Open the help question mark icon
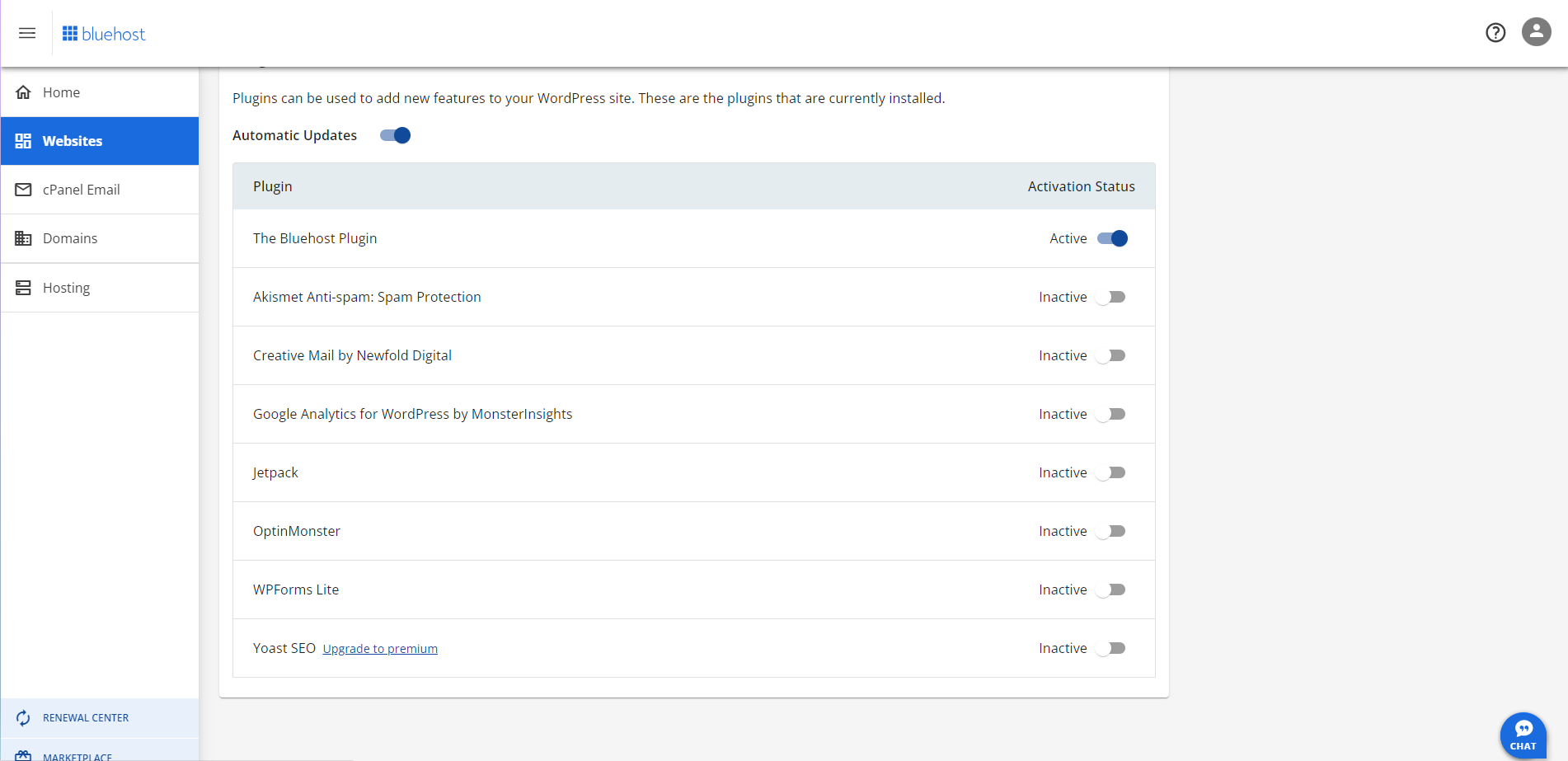1568x761 pixels. [x=1495, y=32]
